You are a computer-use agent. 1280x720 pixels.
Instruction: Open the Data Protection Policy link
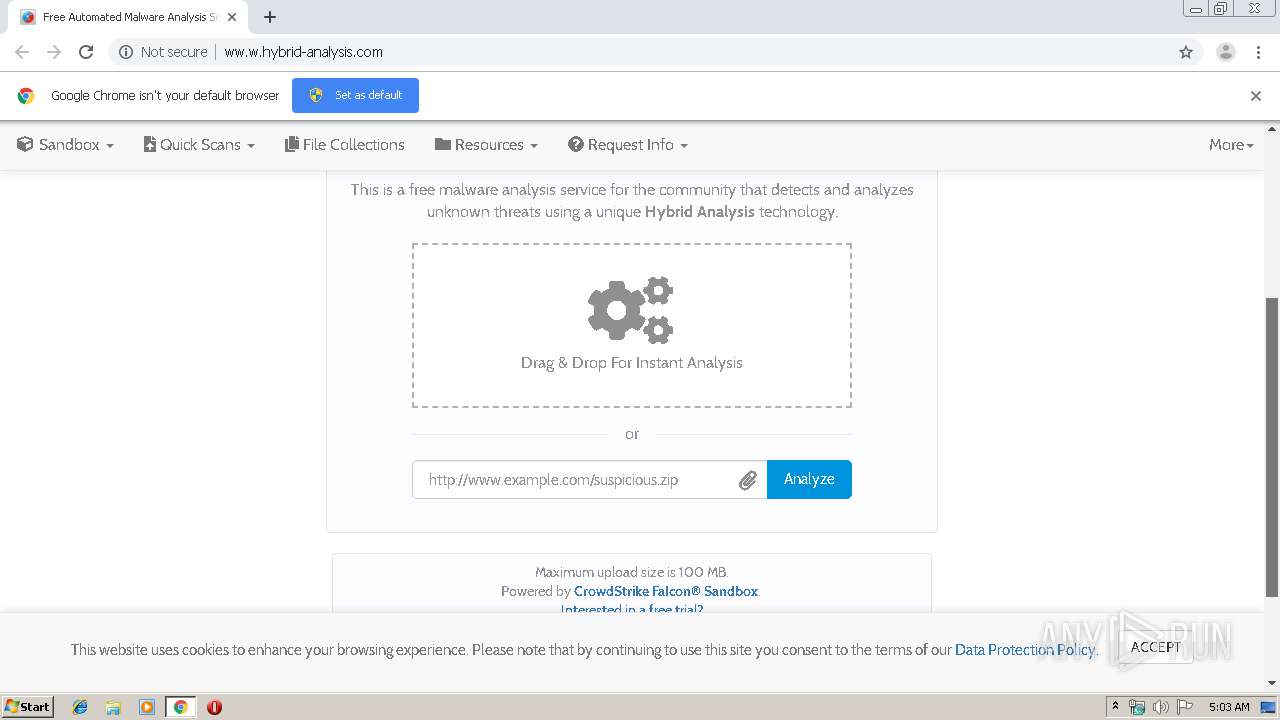point(1025,649)
